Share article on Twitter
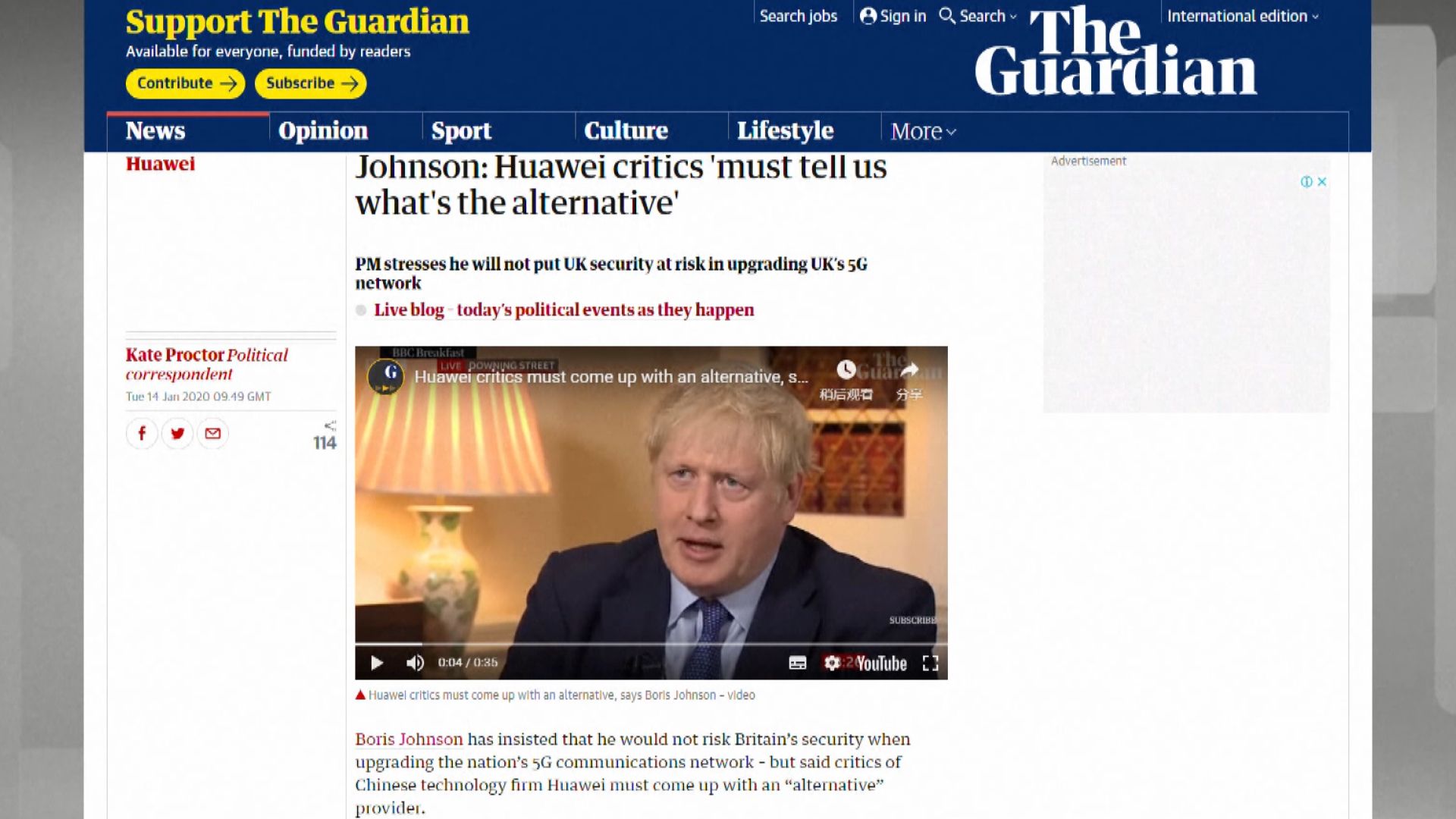Image resolution: width=1456 pixels, height=819 pixels. point(177,433)
